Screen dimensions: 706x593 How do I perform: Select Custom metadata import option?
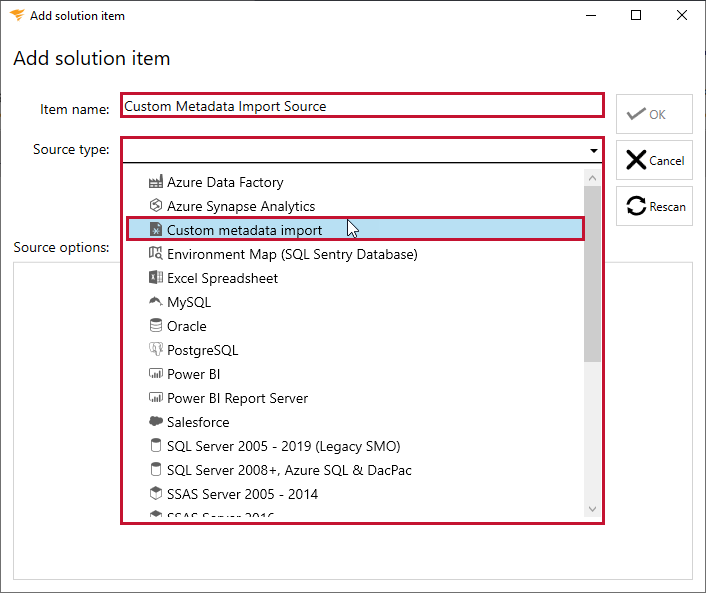coord(355,230)
